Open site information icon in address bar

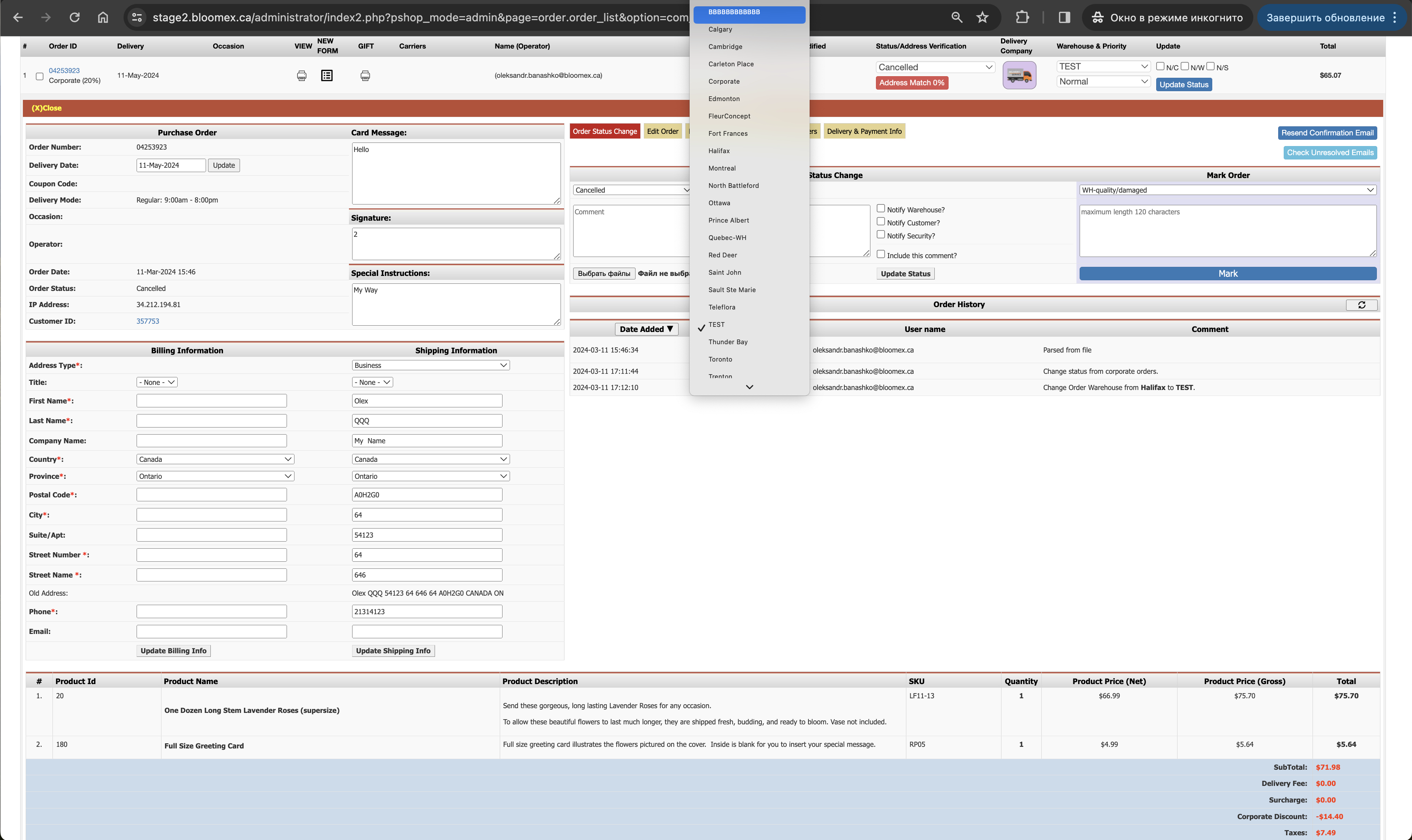137,17
